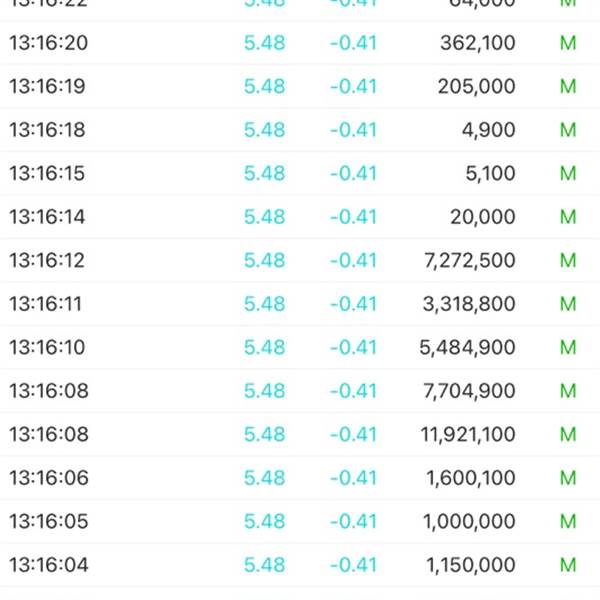Tap the 3,318,800 volume value
The image size is (600, 600).
[x=469, y=304]
